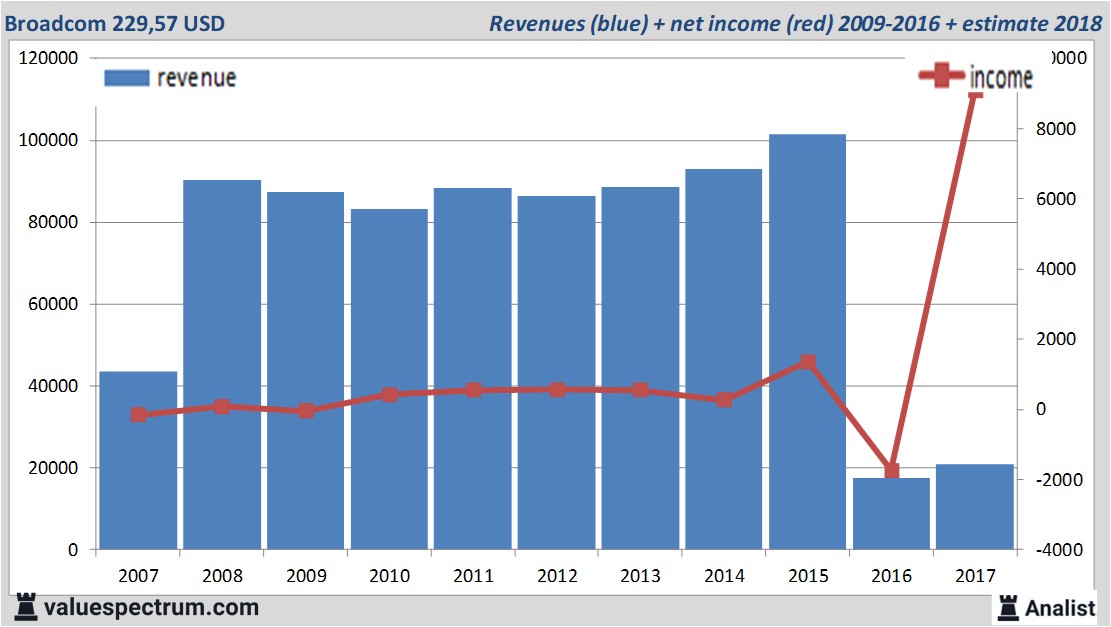Select the 100000 revenue axis label
This screenshot has width=1111, height=627.
click(x=48, y=140)
